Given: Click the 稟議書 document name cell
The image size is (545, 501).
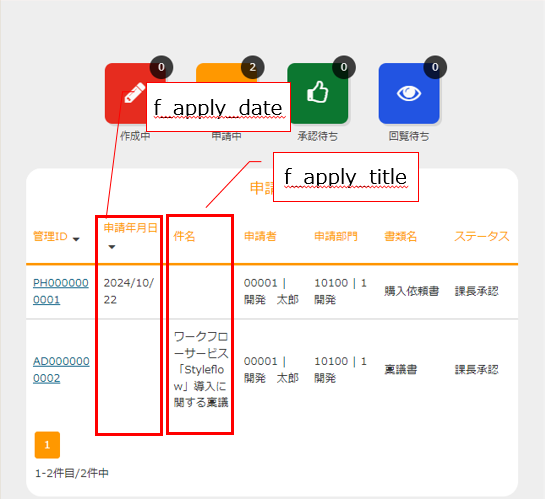Looking at the screenshot, I should click(x=400, y=370).
